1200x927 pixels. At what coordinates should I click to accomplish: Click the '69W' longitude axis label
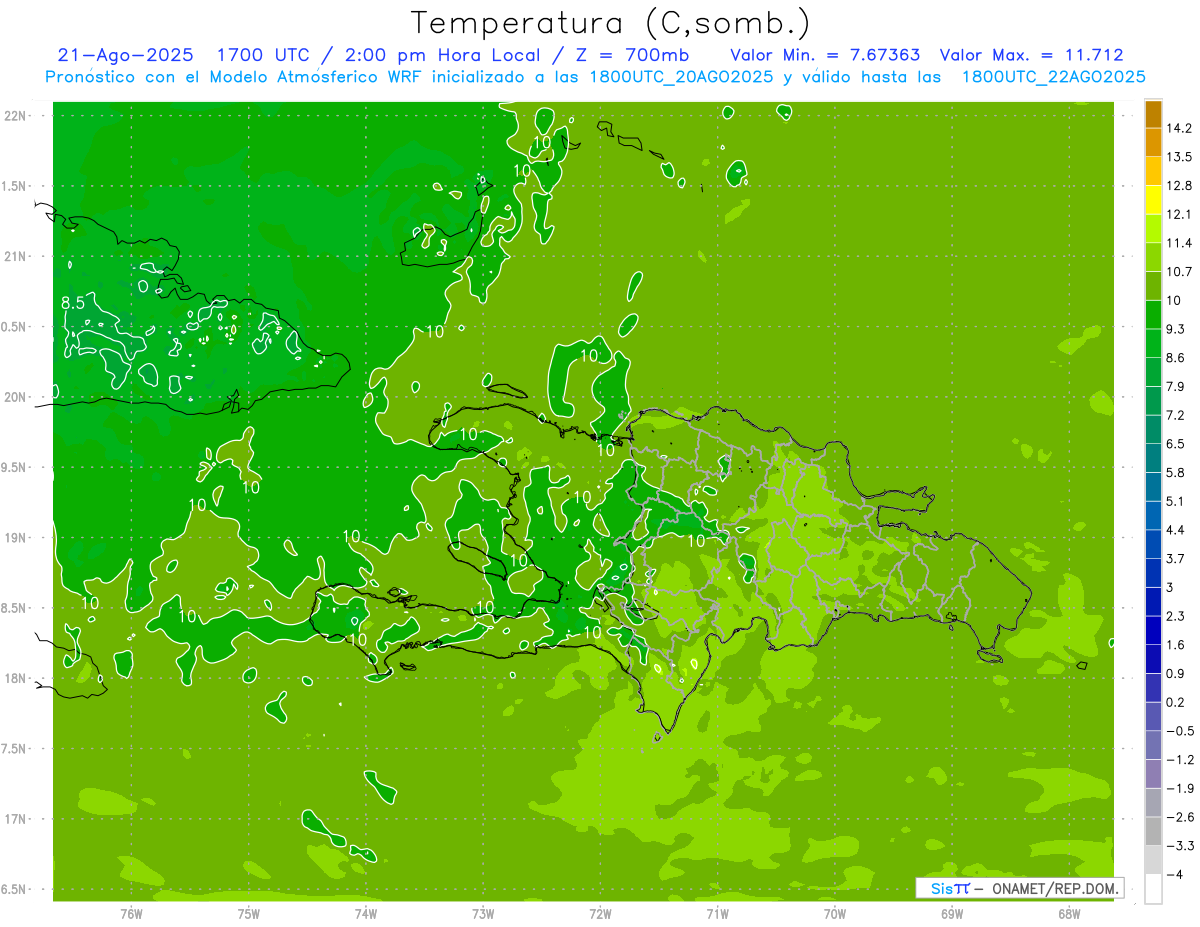pyautogui.click(x=952, y=913)
